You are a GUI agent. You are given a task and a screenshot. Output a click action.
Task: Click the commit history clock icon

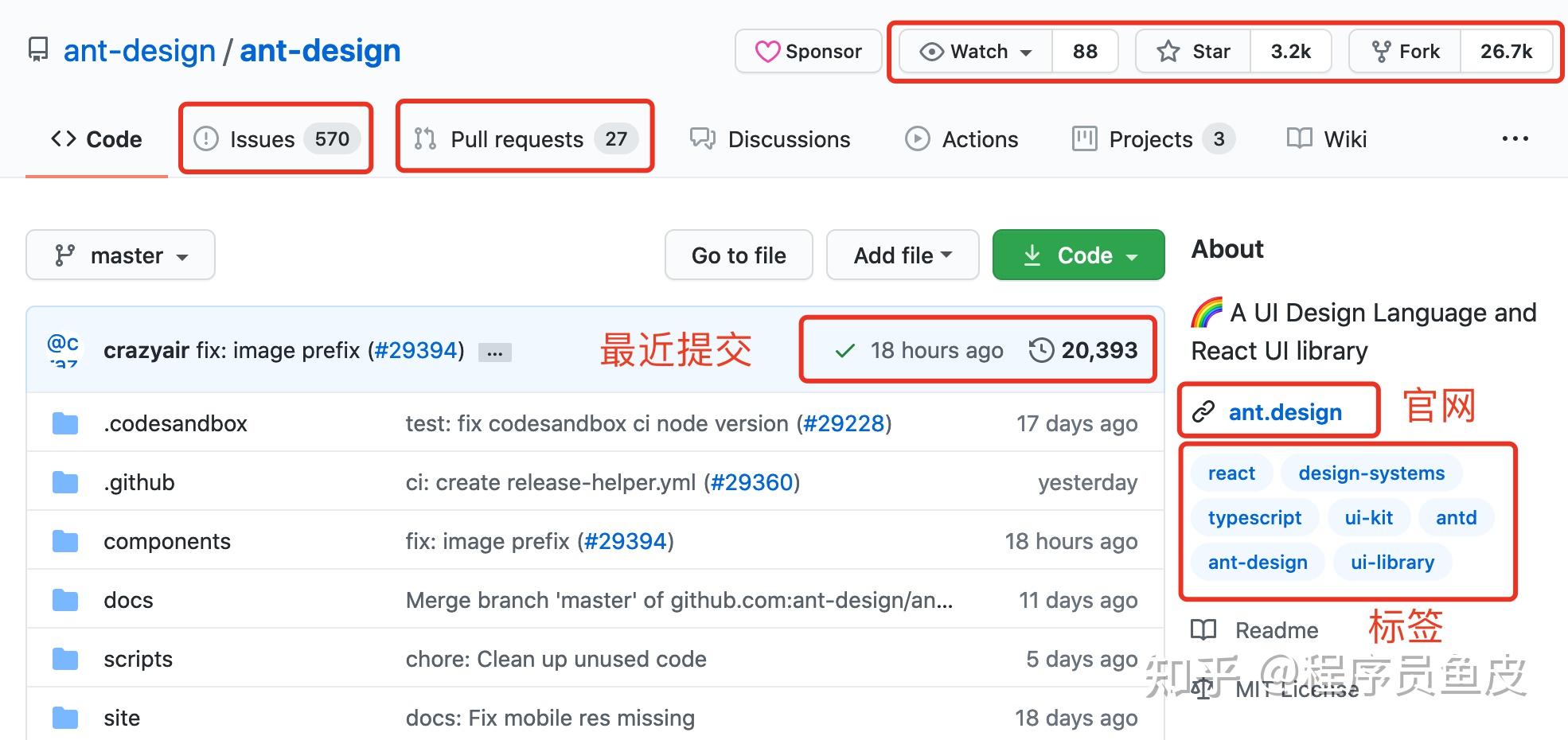tap(1041, 350)
